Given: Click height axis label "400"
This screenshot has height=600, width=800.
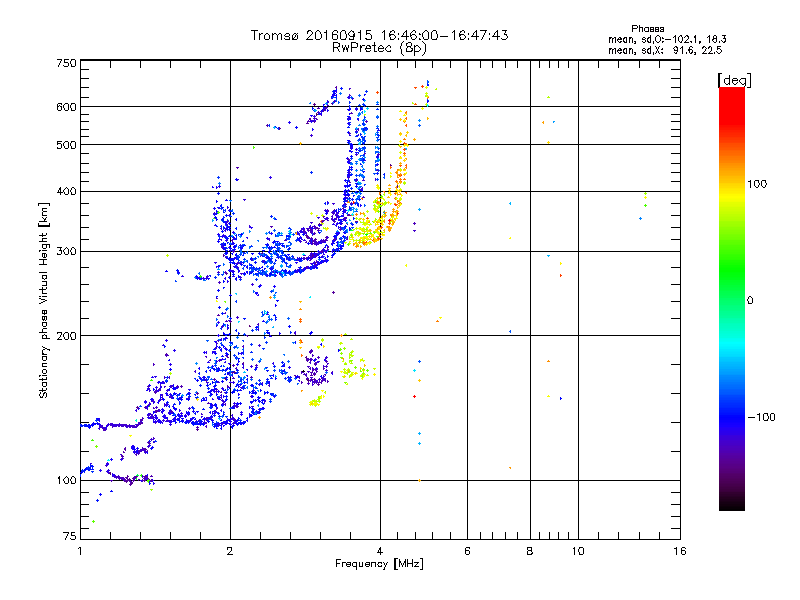Looking at the screenshot, I should pyautogui.click(x=66, y=191).
